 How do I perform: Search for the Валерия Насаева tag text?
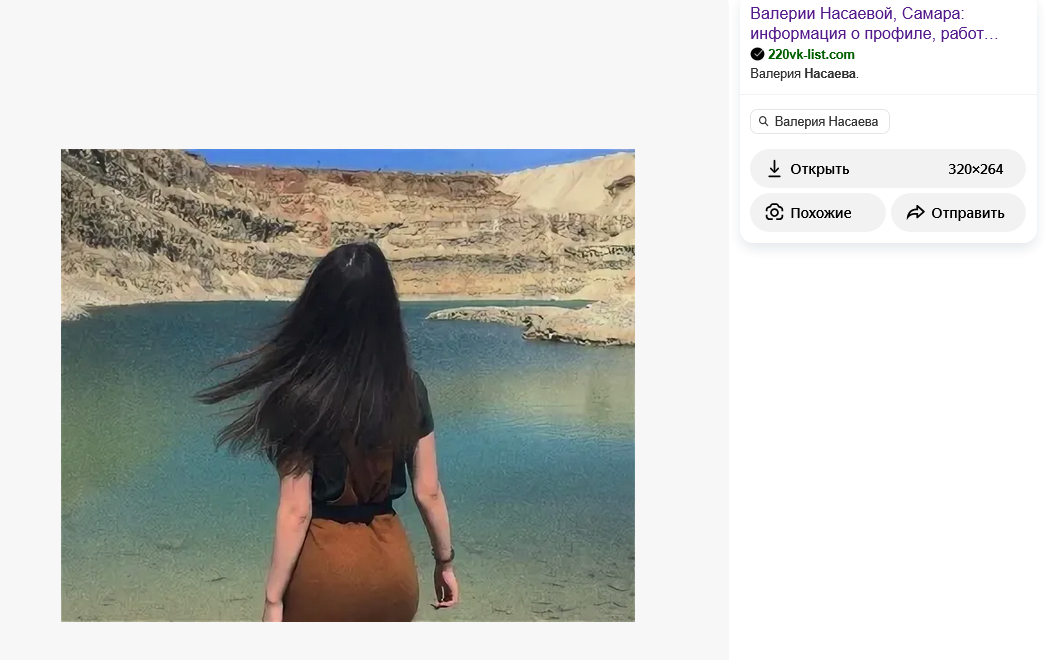click(826, 121)
